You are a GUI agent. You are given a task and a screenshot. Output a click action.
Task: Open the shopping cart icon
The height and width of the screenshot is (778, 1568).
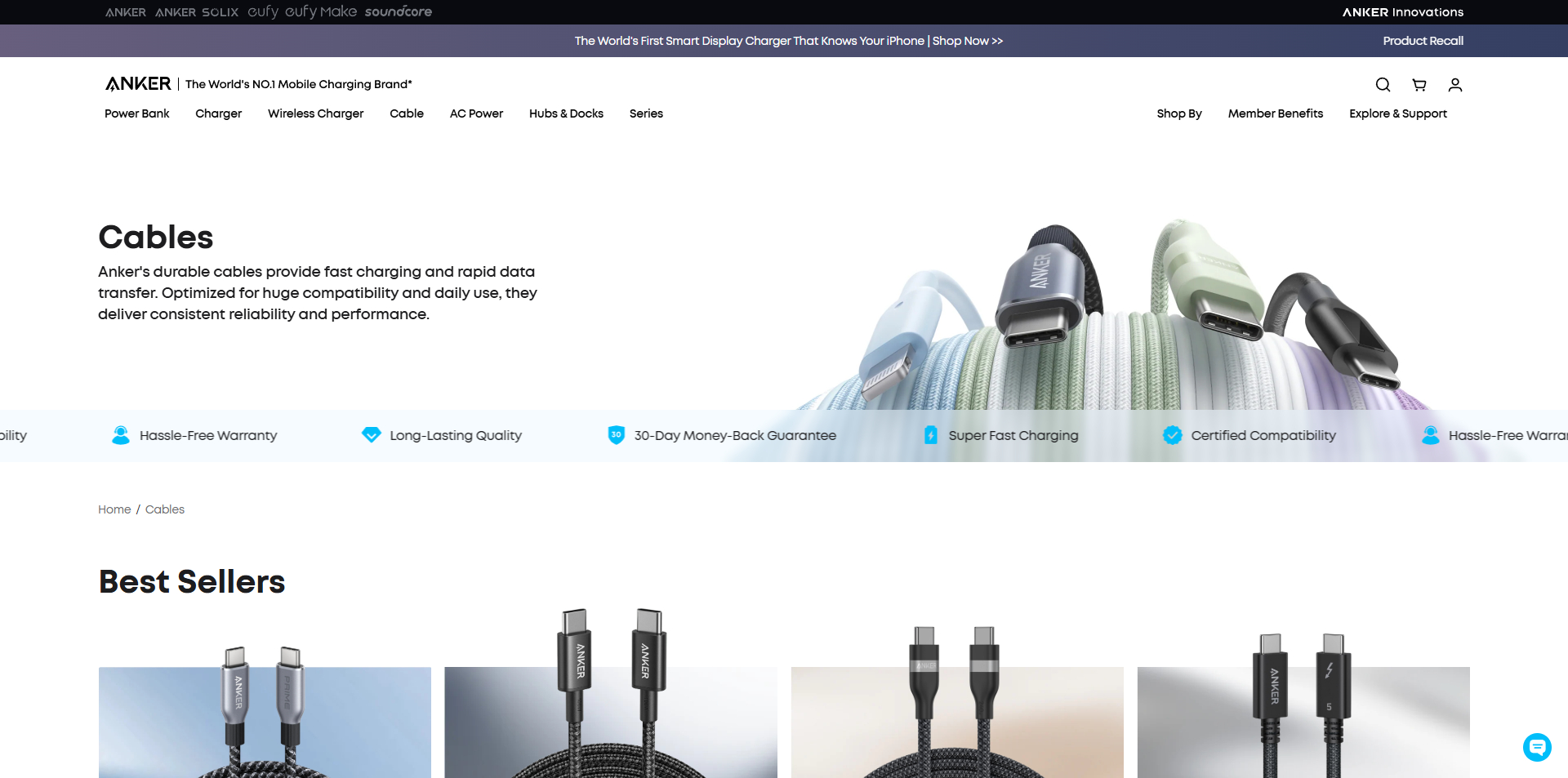coord(1419,85)
